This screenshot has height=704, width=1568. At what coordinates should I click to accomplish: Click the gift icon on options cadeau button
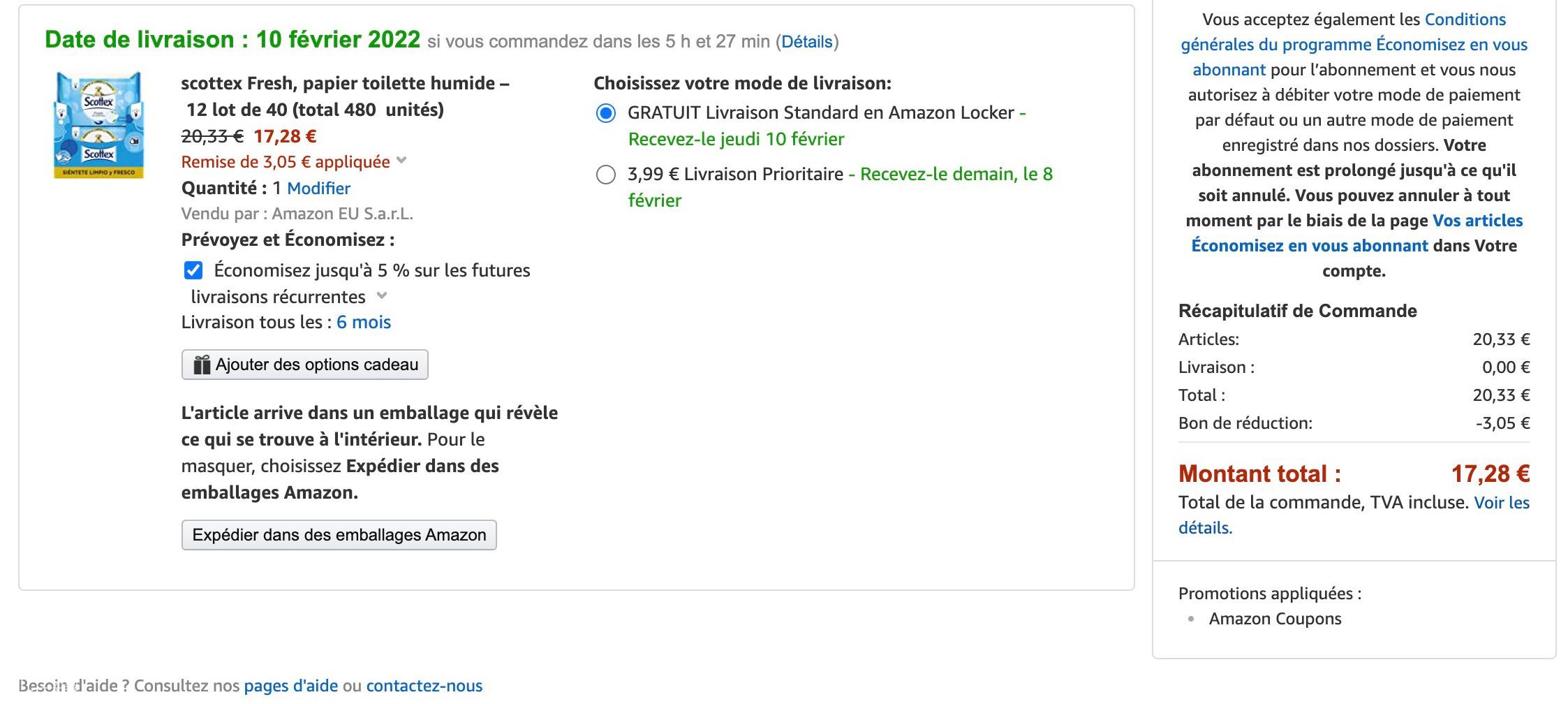click(x=202, y=365)
